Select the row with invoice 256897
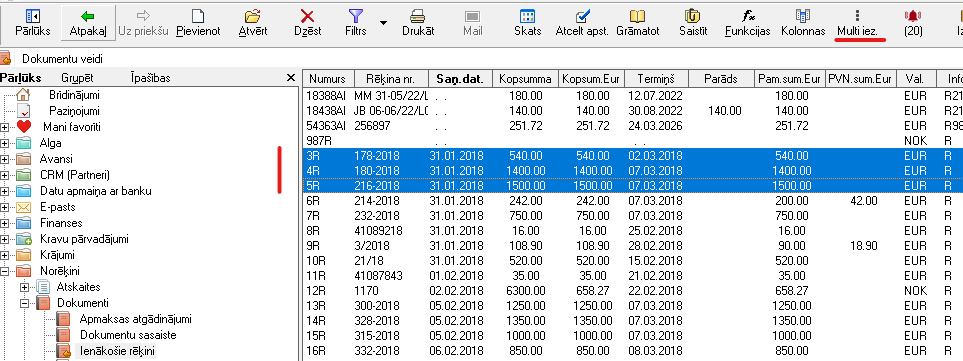 pos(633,127)
